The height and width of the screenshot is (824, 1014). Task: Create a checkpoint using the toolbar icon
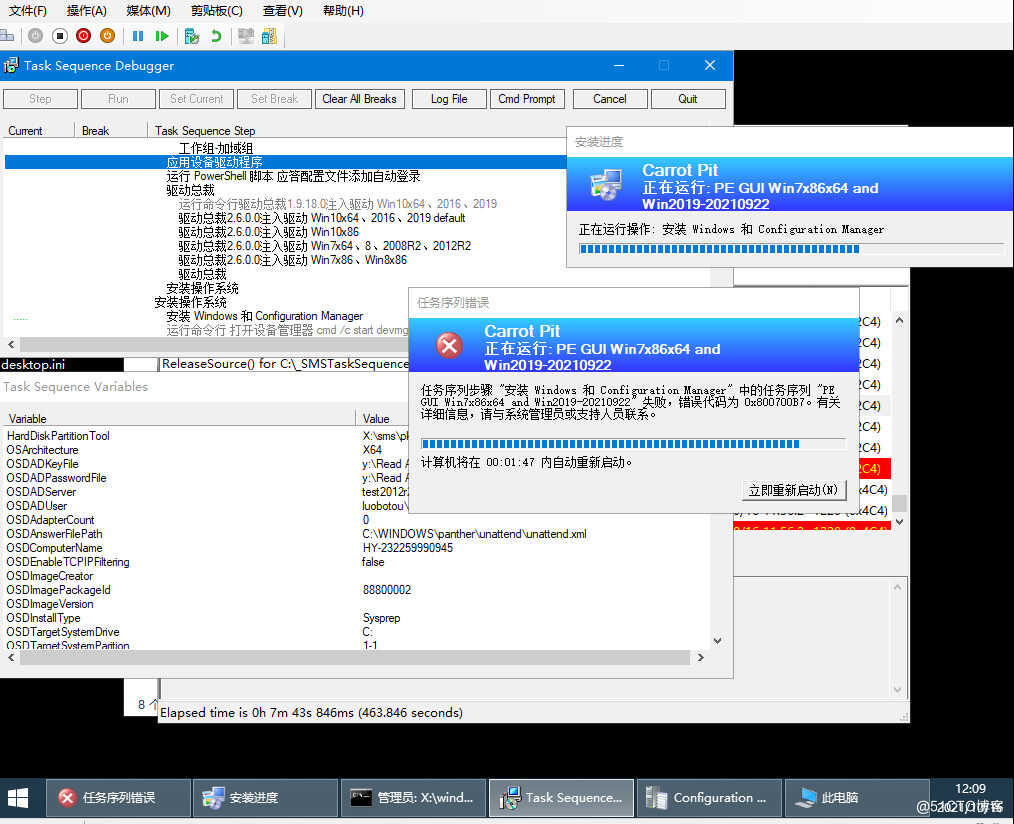coord(191,36)
